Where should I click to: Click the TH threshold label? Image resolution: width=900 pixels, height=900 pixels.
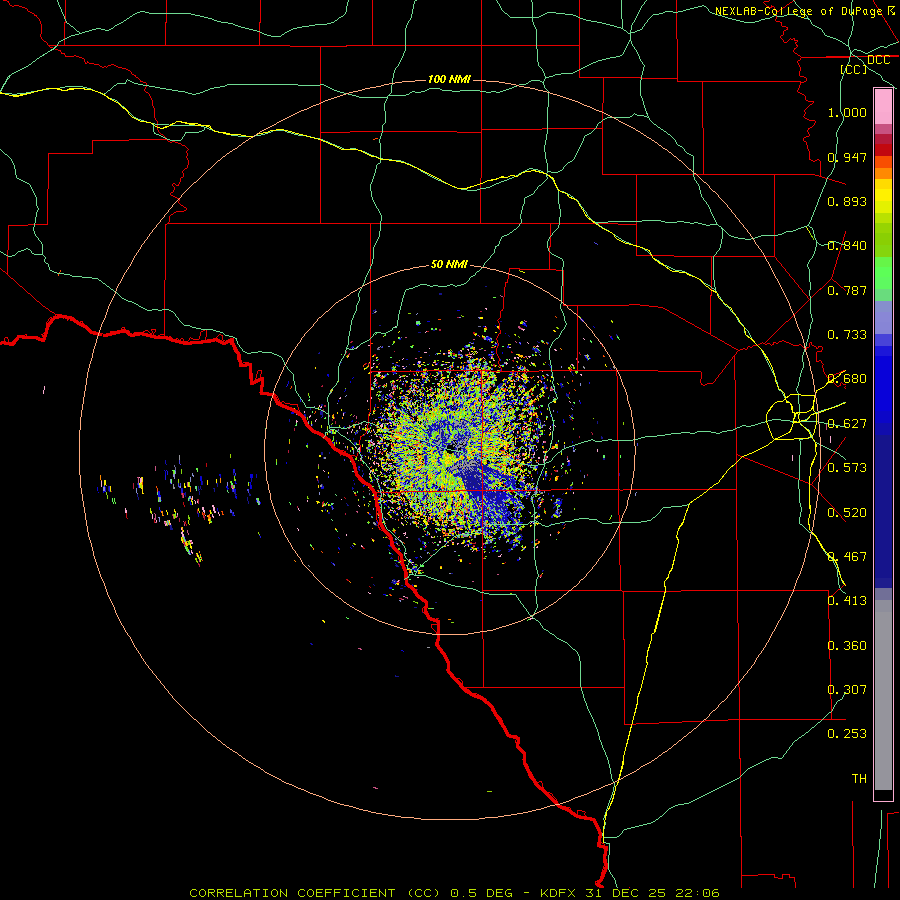tap(859, 779)
